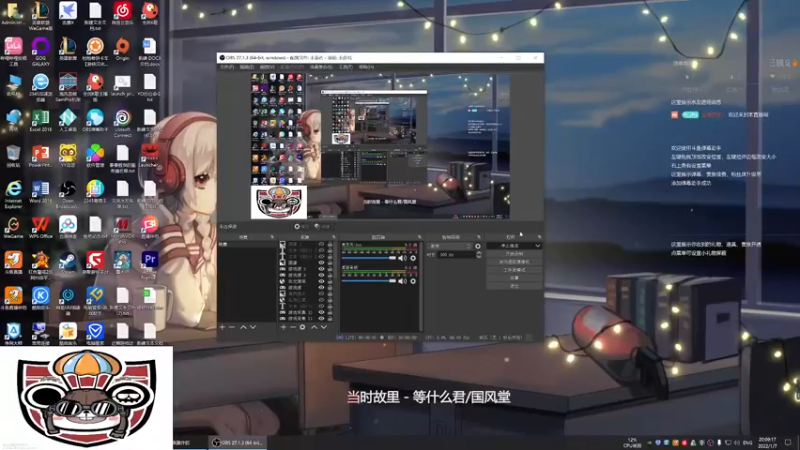Open source properties gear in Sources toolbar
800x450 pixels.
point(303,327)
